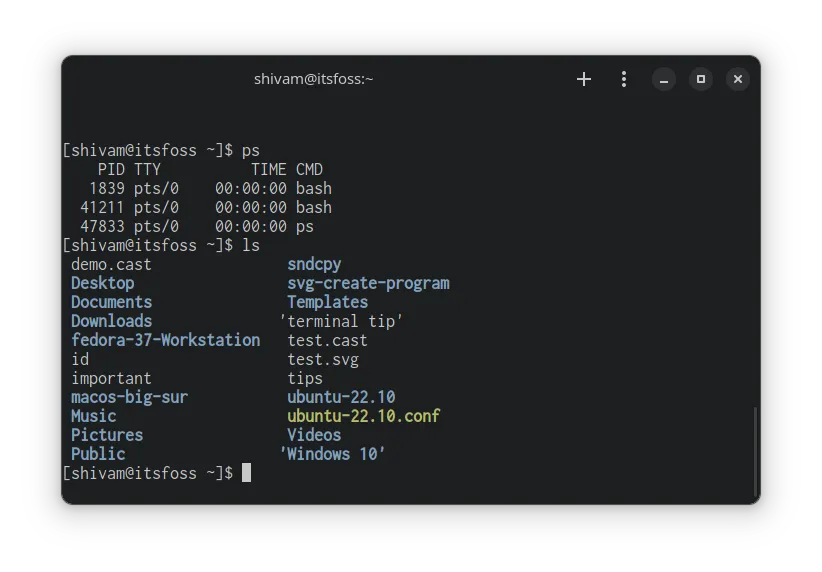822x572 pixels.
Task: Click the Templates directory name
Action: pyautogui.click(x=327, y=302)
